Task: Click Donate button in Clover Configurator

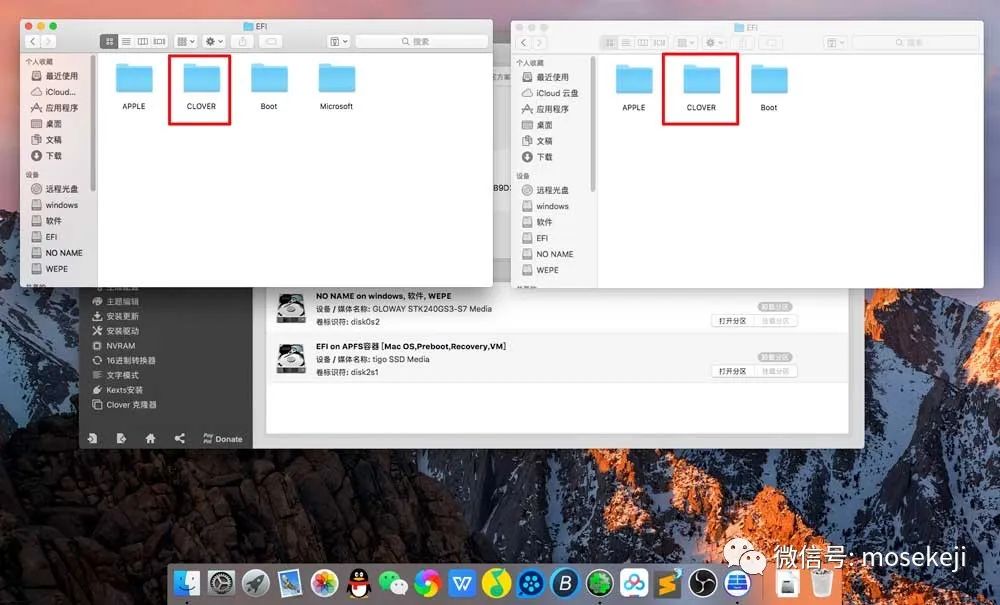Action: 223,439
